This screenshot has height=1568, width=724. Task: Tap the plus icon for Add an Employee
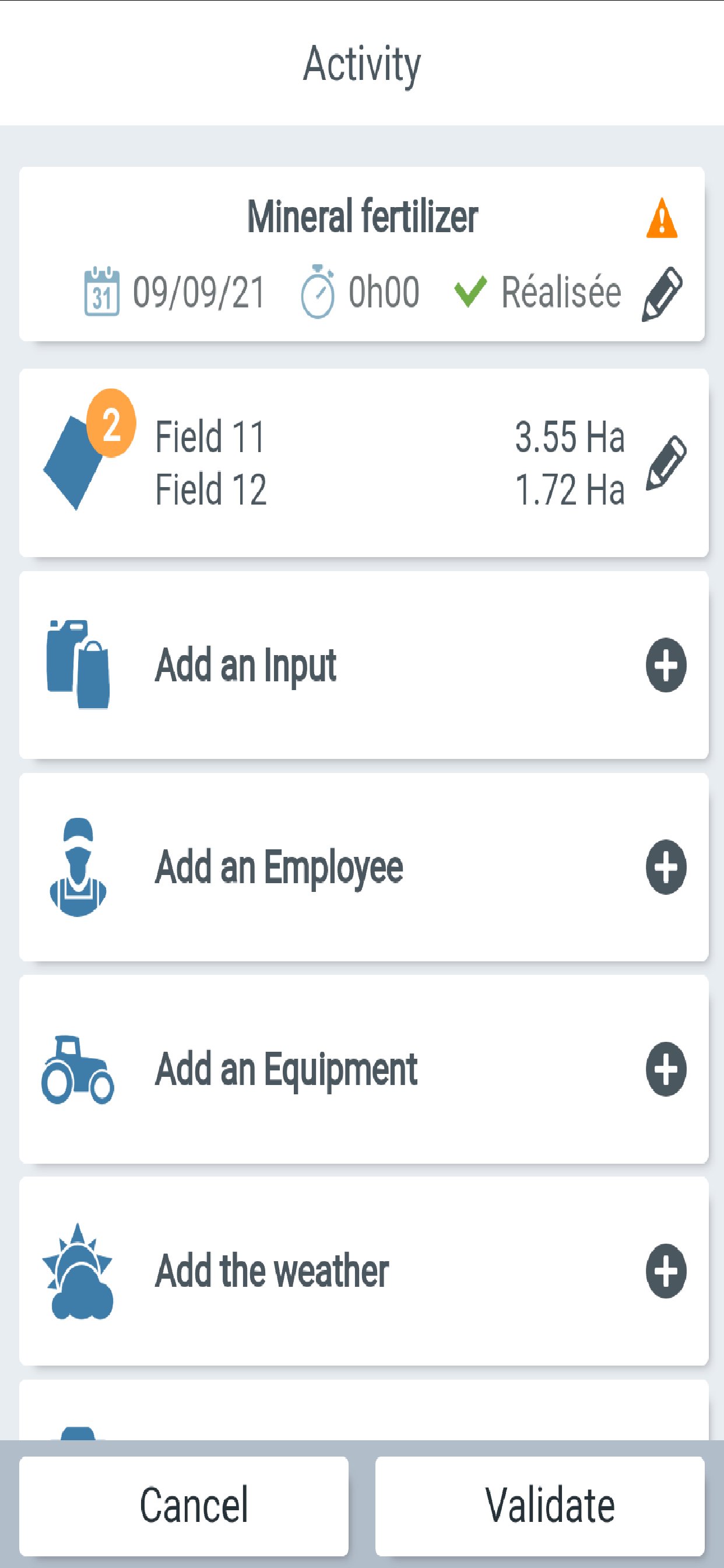point(666,867)
